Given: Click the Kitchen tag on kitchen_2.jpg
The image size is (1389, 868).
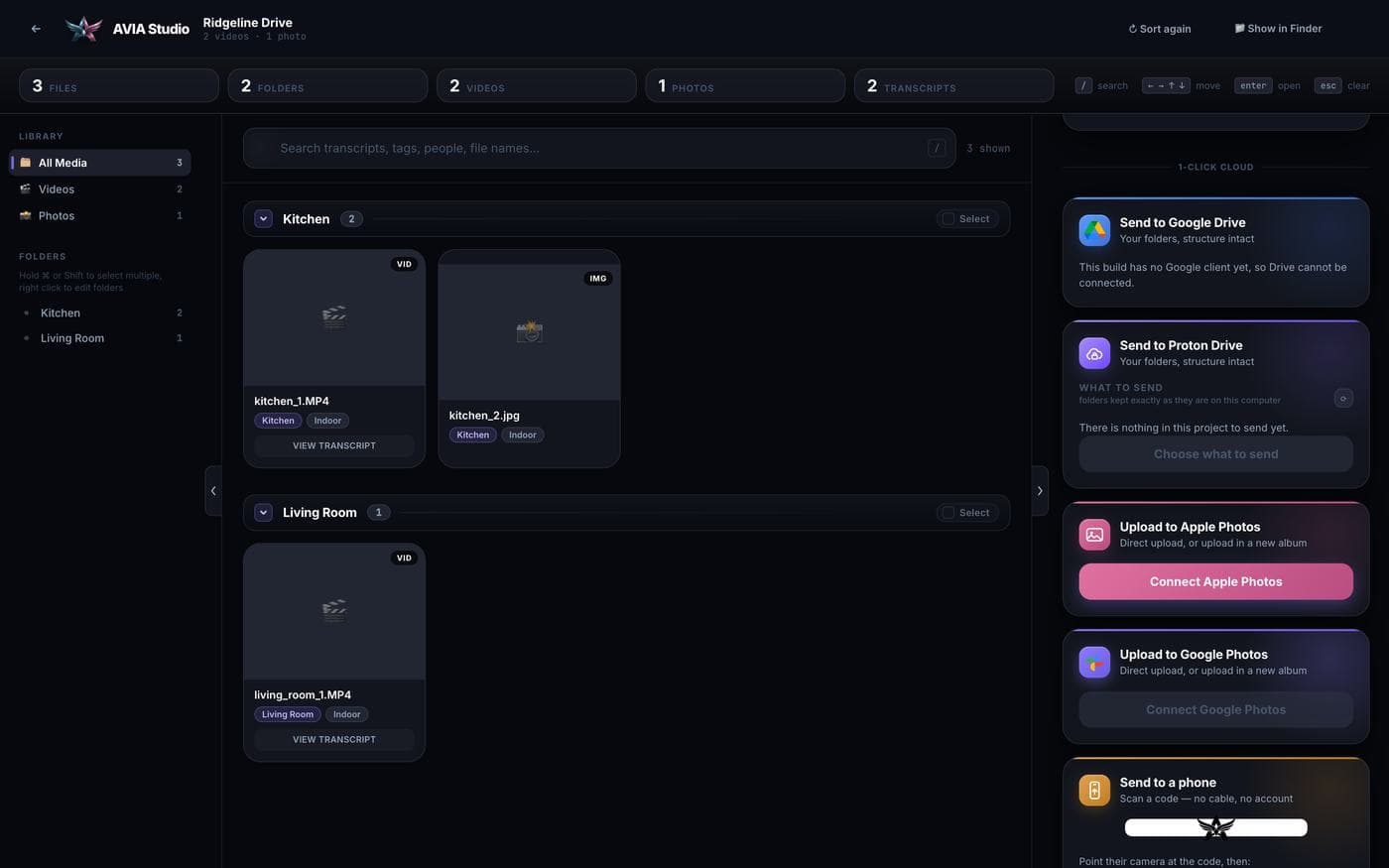Looking at the screenshot, I should click(473, 434).
